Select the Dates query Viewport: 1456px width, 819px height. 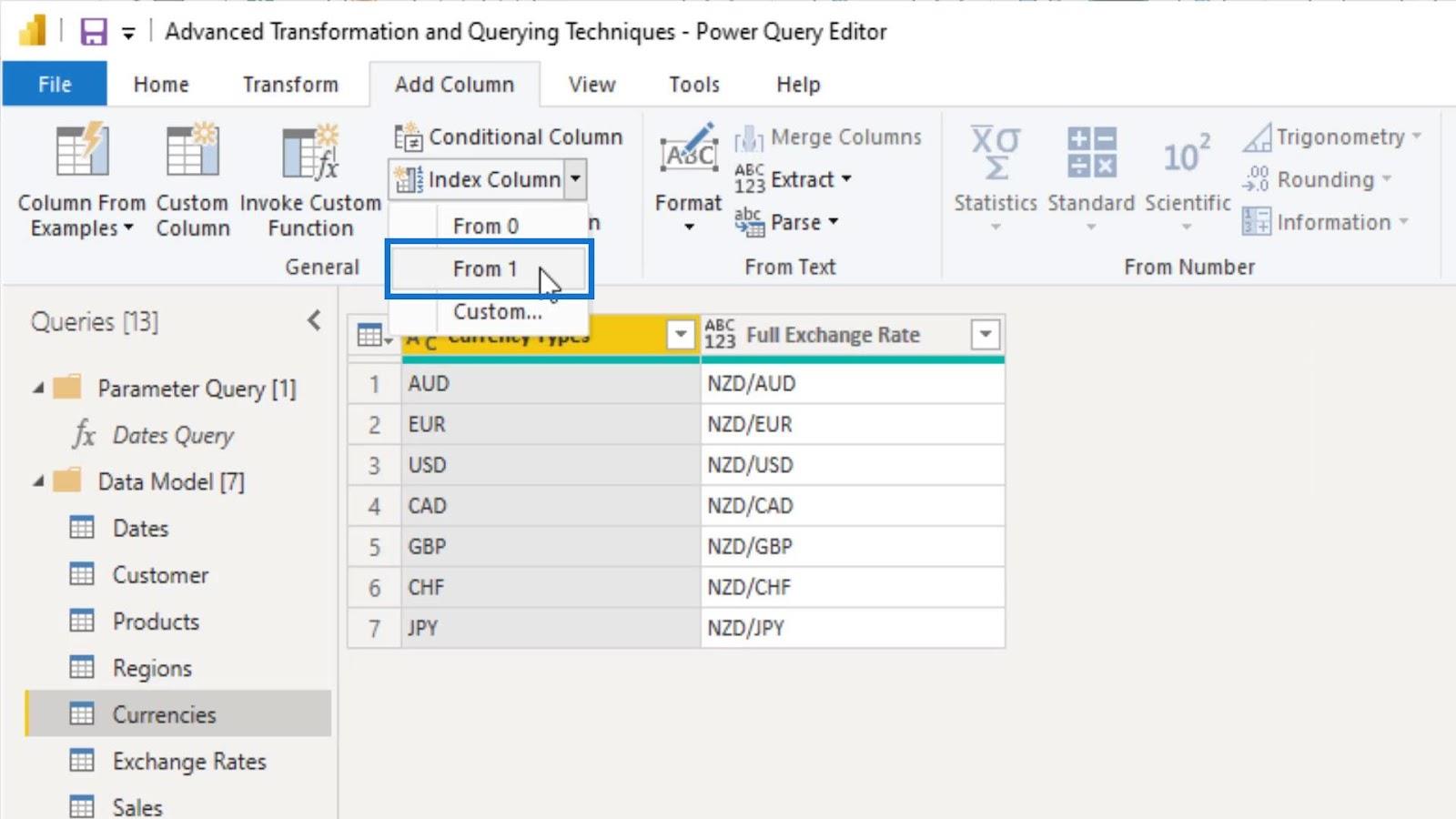click(140, 528)
